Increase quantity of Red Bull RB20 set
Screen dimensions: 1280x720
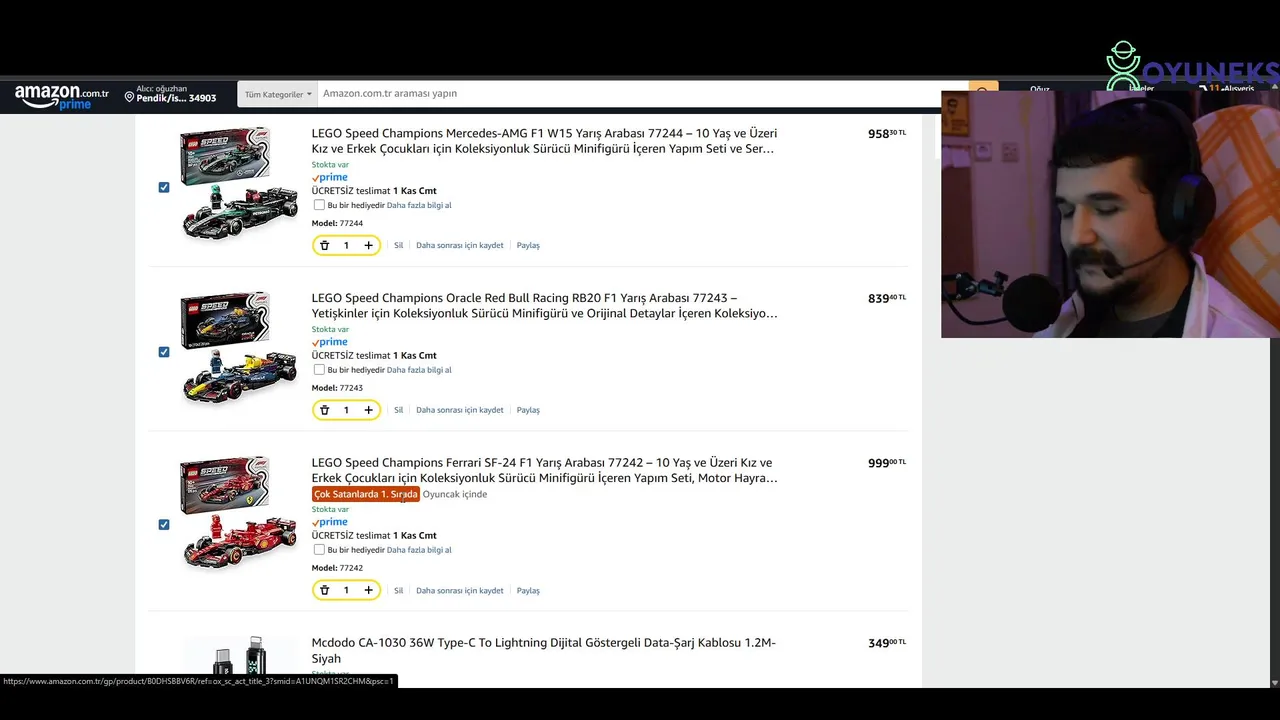368,410
